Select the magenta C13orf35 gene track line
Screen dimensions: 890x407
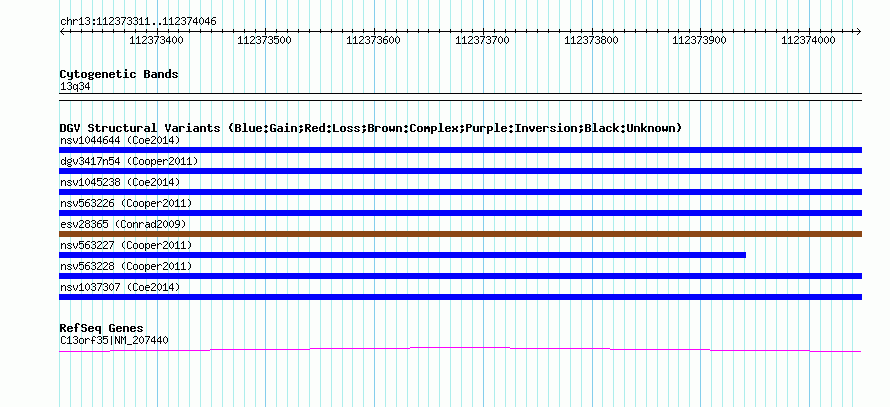[460, 349]
